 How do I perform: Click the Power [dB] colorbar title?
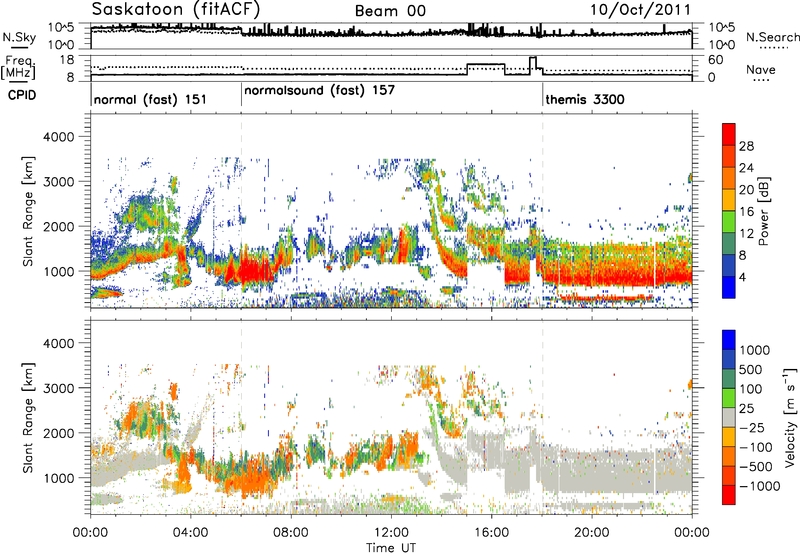763,211
